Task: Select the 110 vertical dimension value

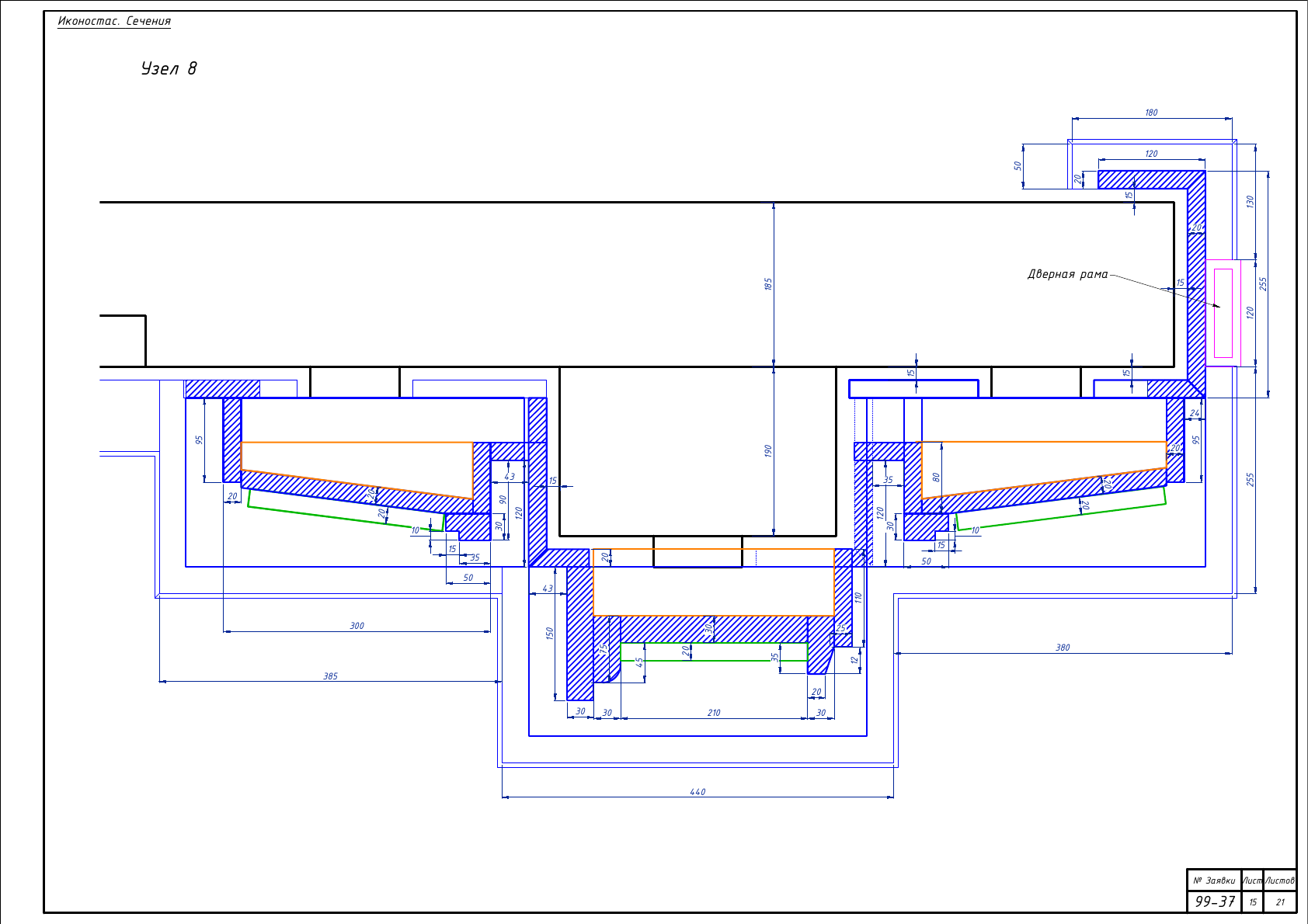Action: tap(858, 598)
